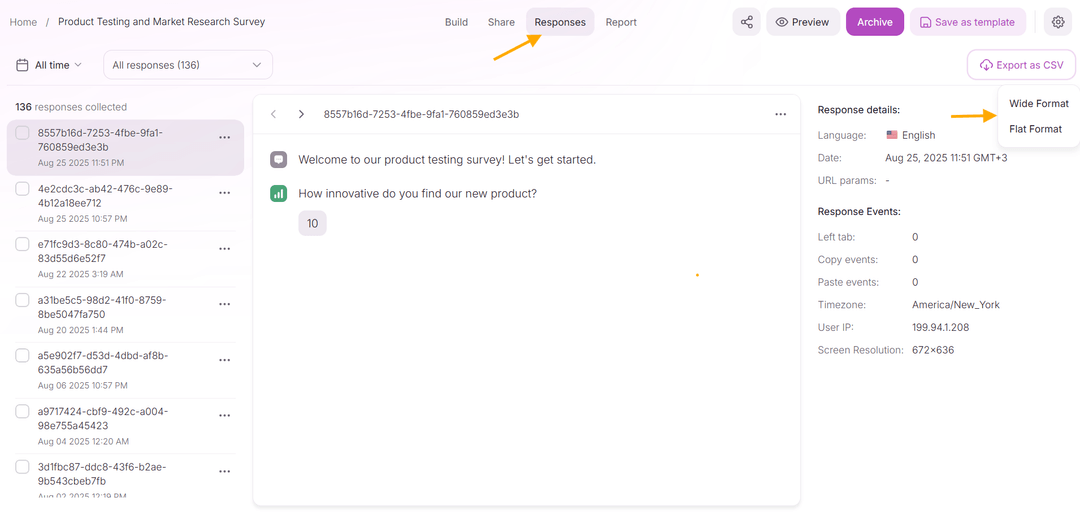Tick the checkbox for response a9717424
Screen dimensions: 1080x513
[22, 411]
